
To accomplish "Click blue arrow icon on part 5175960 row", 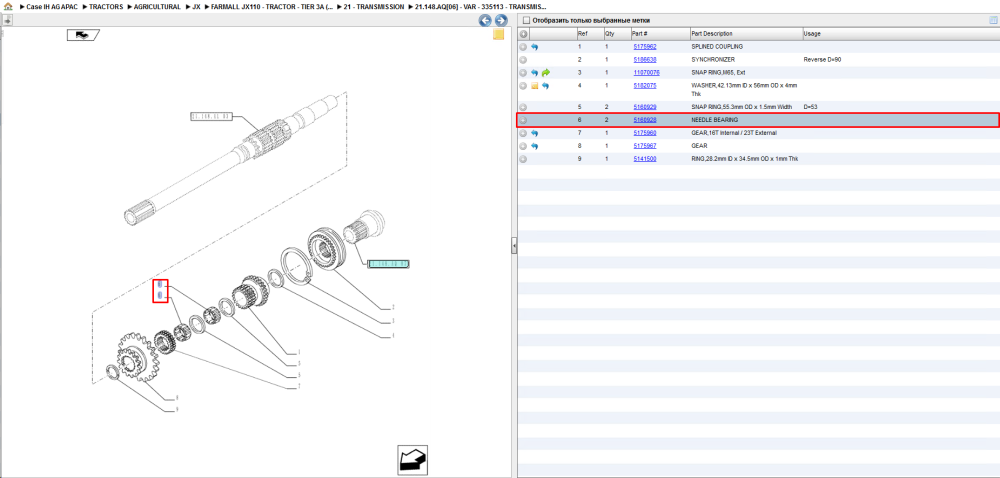I will click(x=534, y=133).
